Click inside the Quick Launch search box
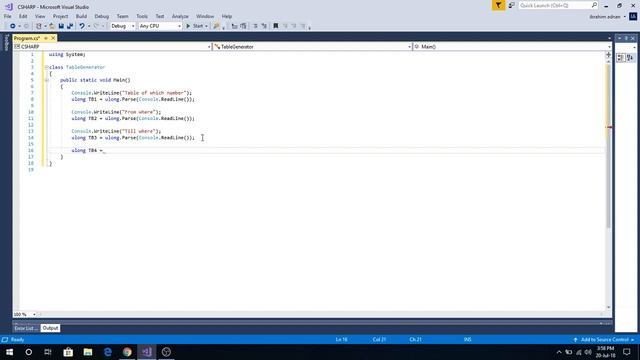 (x=558, y=5)
